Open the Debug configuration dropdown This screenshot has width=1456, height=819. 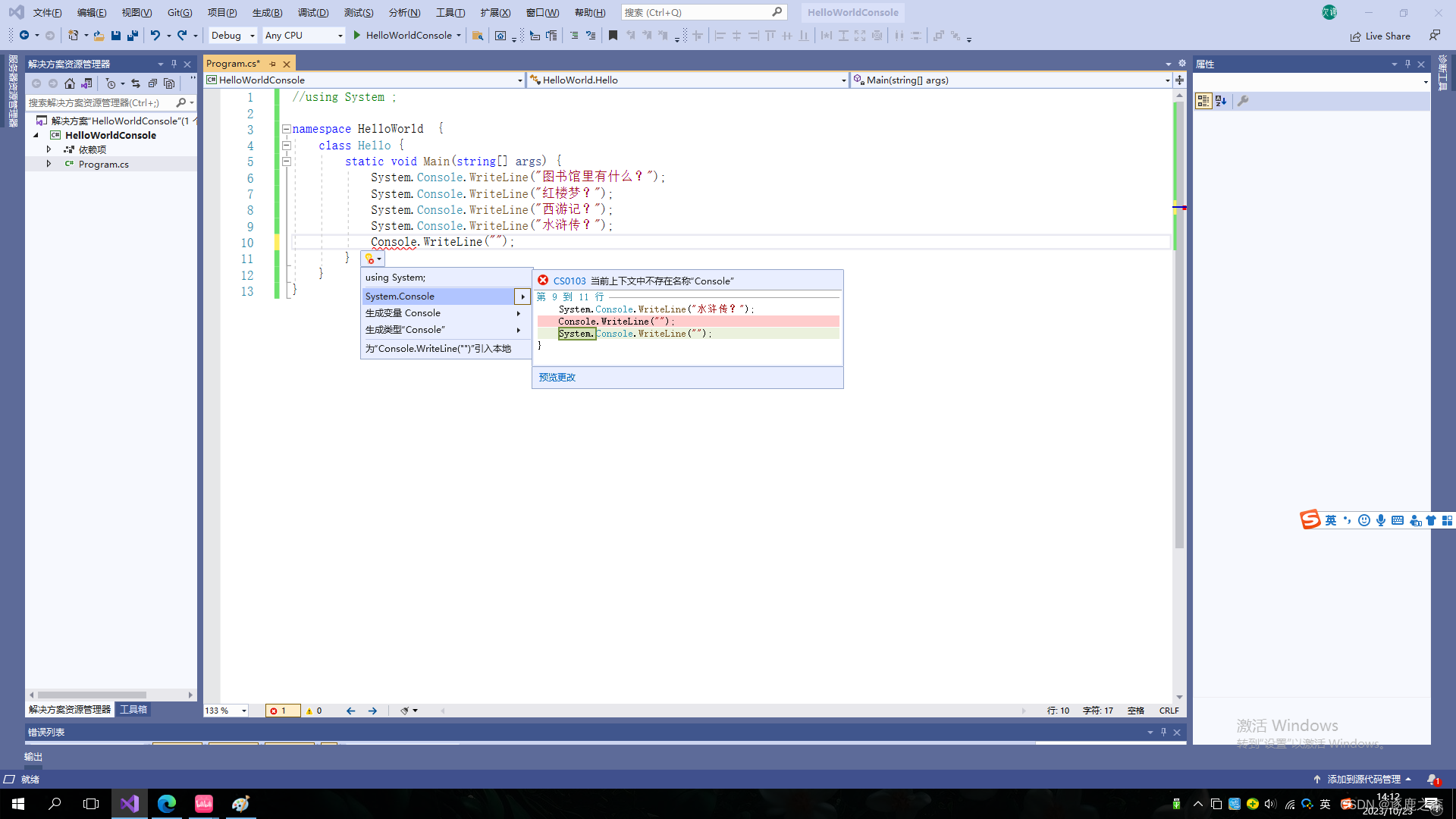233,35
